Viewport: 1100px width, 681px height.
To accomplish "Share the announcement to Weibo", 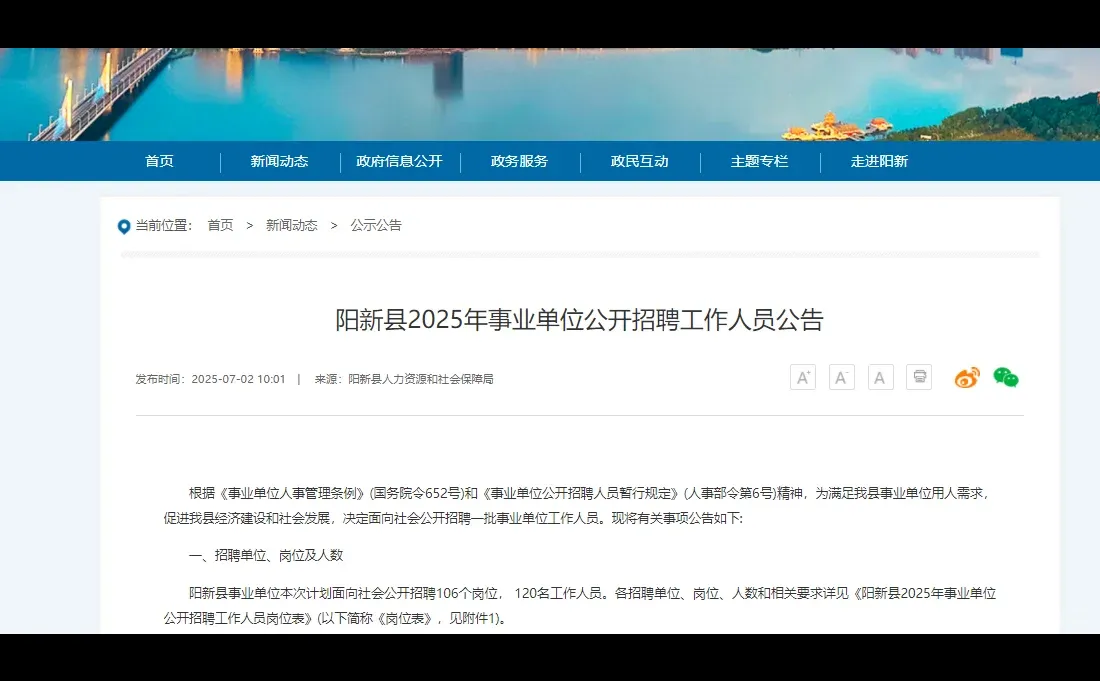I will 966,377.
